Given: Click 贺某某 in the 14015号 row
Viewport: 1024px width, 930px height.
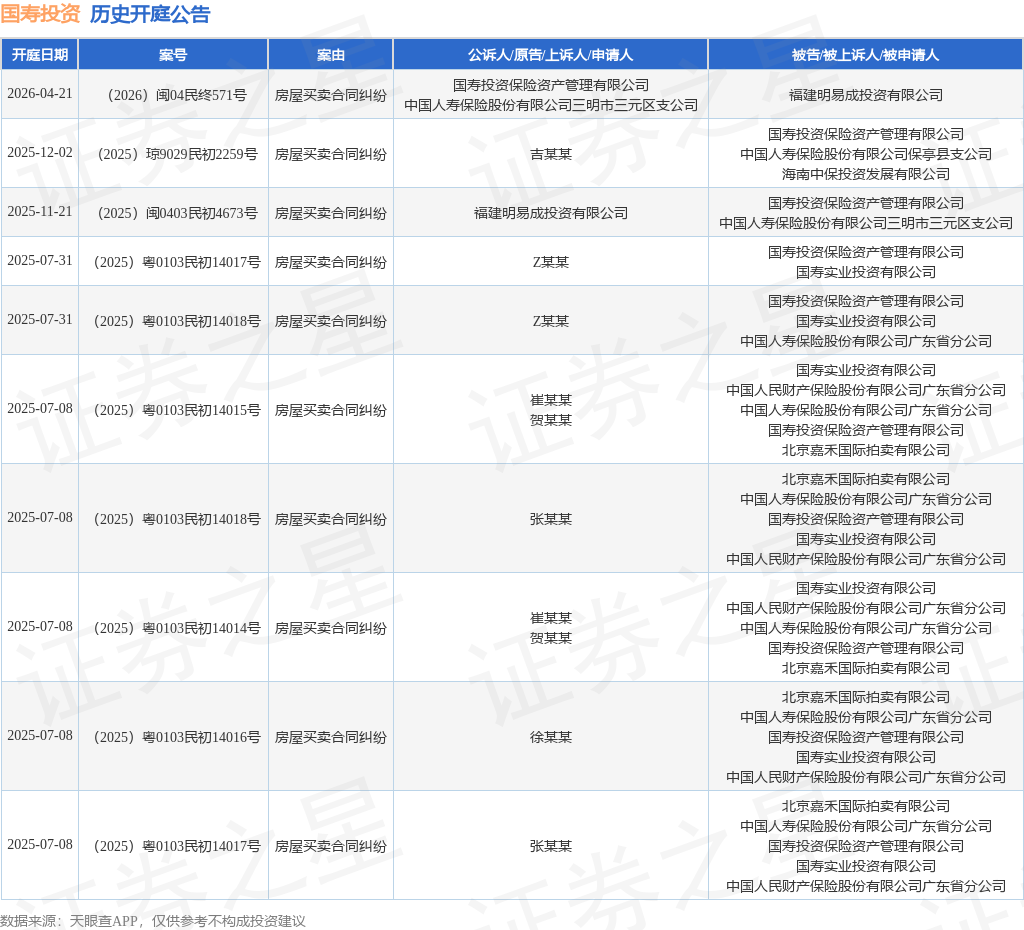Looking at the screenshot, I should tap(551, 421).
